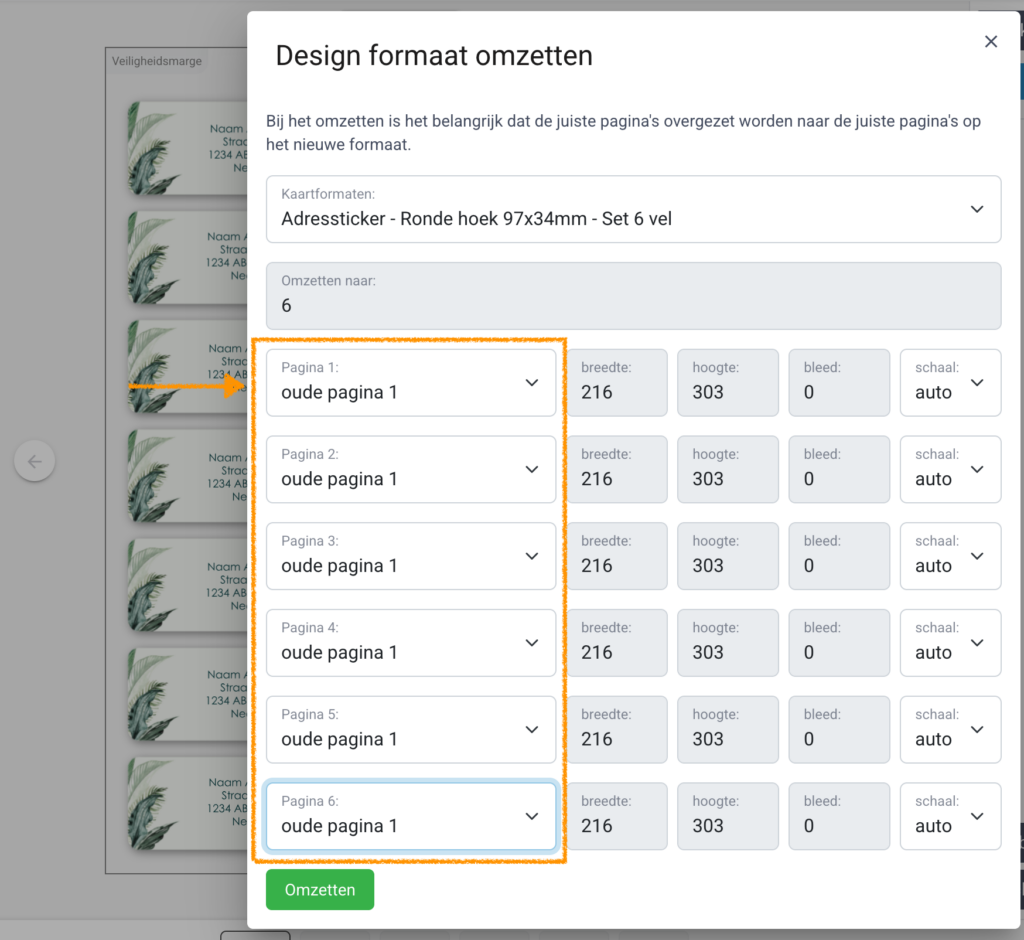The image size is (1024, 940).
Task: Open schaal dropdown for Pagina 6
Action: click(950, 816)
